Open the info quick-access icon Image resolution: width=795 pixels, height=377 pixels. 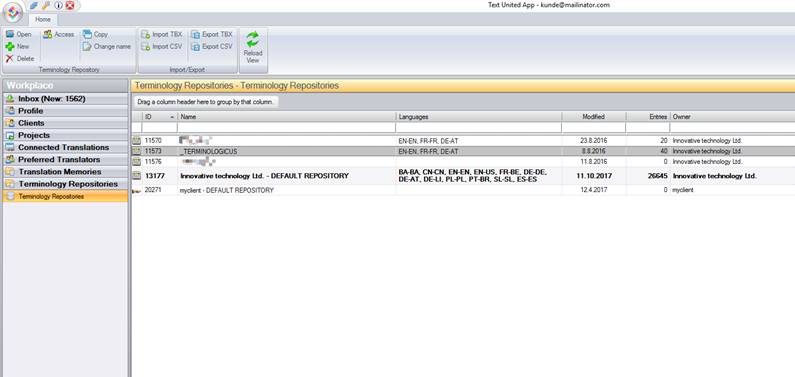tap(58, 6)
